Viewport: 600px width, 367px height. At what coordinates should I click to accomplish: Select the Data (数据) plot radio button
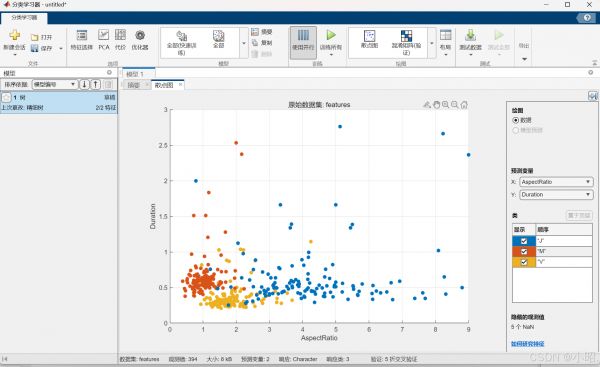[515, 120]
